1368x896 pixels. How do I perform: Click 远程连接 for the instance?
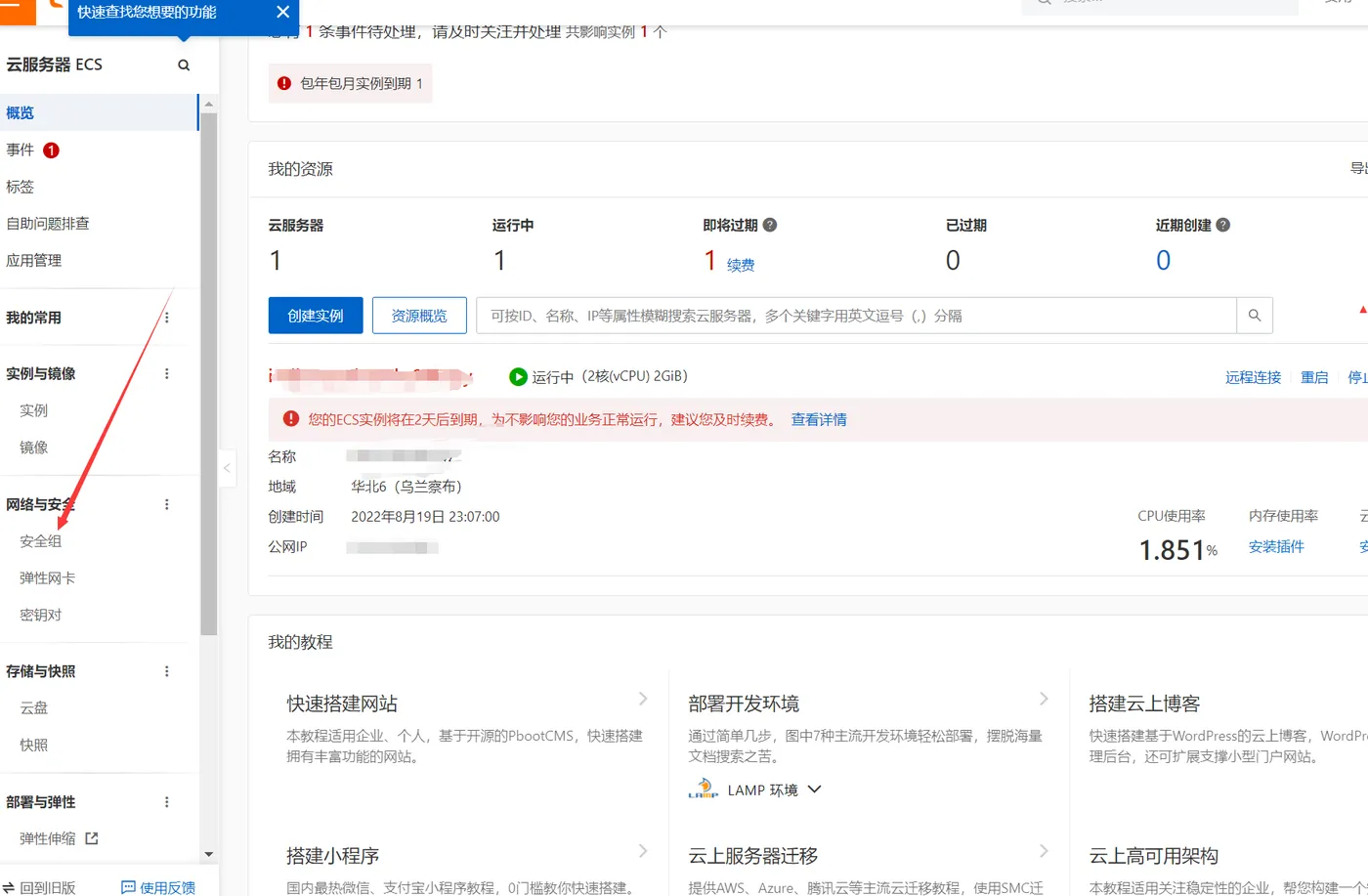pos(1253,377)
